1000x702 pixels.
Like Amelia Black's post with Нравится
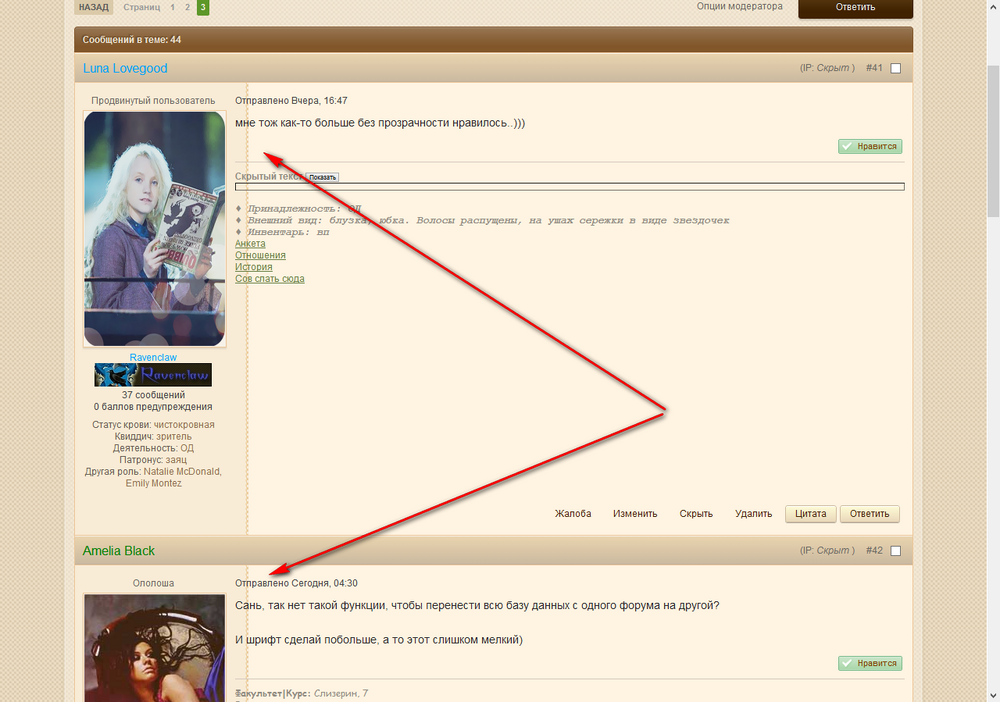(x=870, y=663)
